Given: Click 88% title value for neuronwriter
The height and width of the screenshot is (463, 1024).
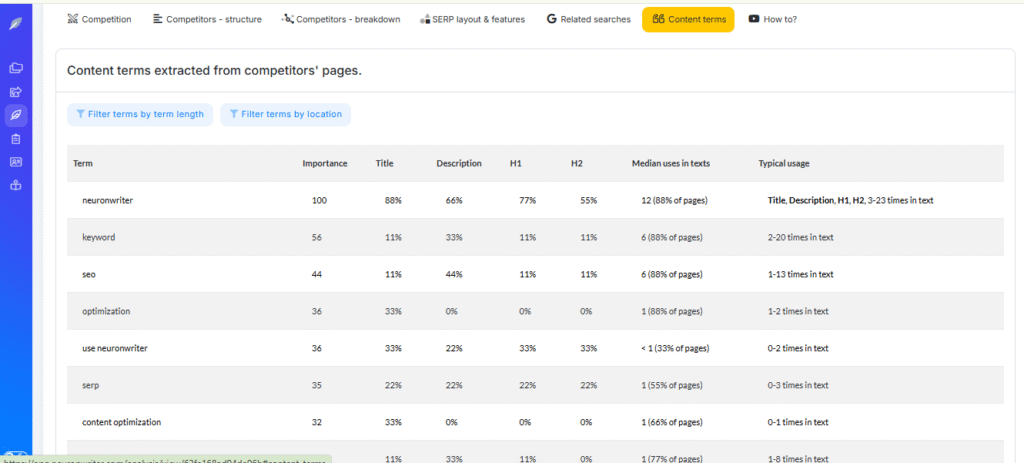Looking at the screenshot, I should [393, 200].
